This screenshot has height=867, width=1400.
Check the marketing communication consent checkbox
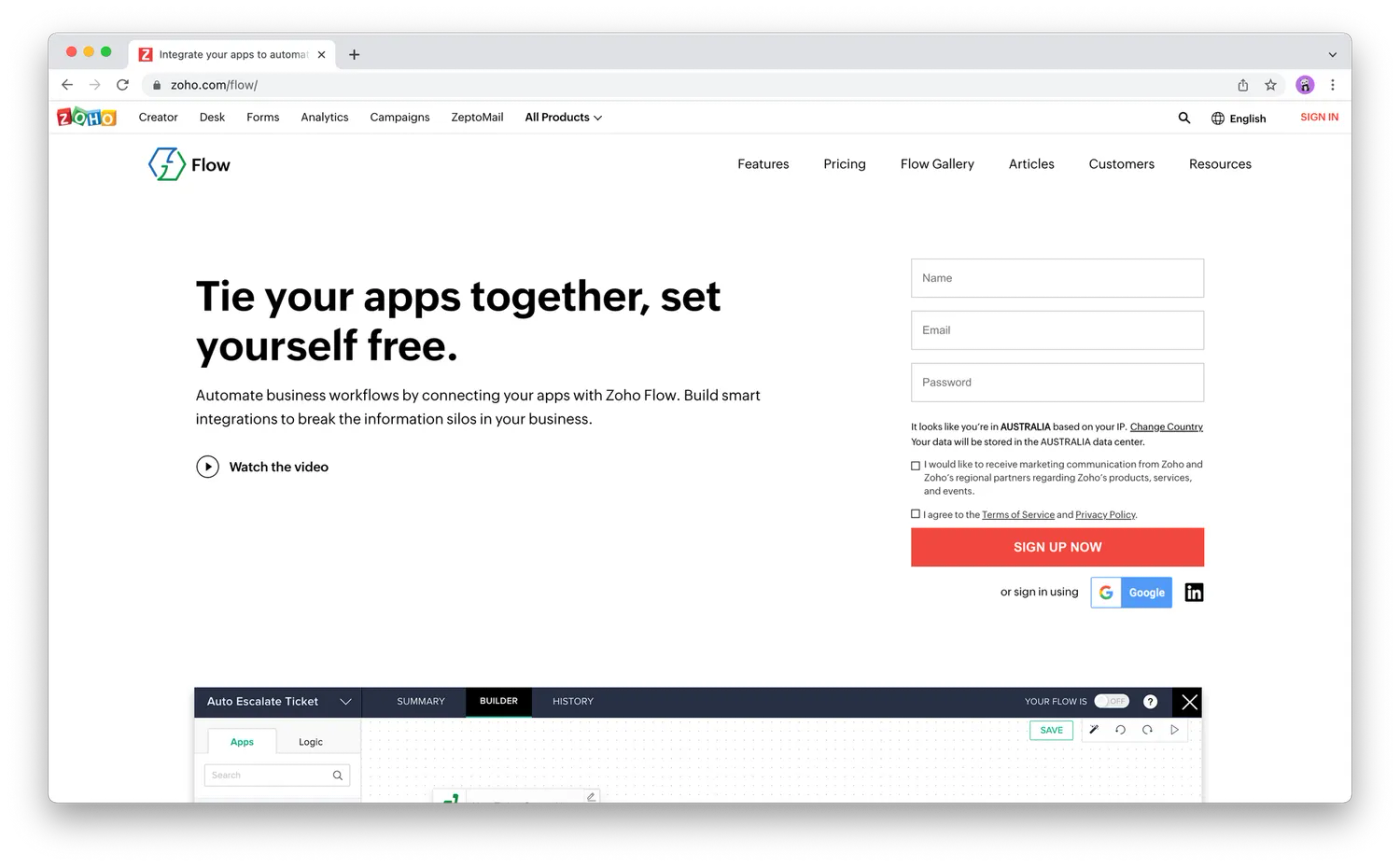tap(915, 465)
